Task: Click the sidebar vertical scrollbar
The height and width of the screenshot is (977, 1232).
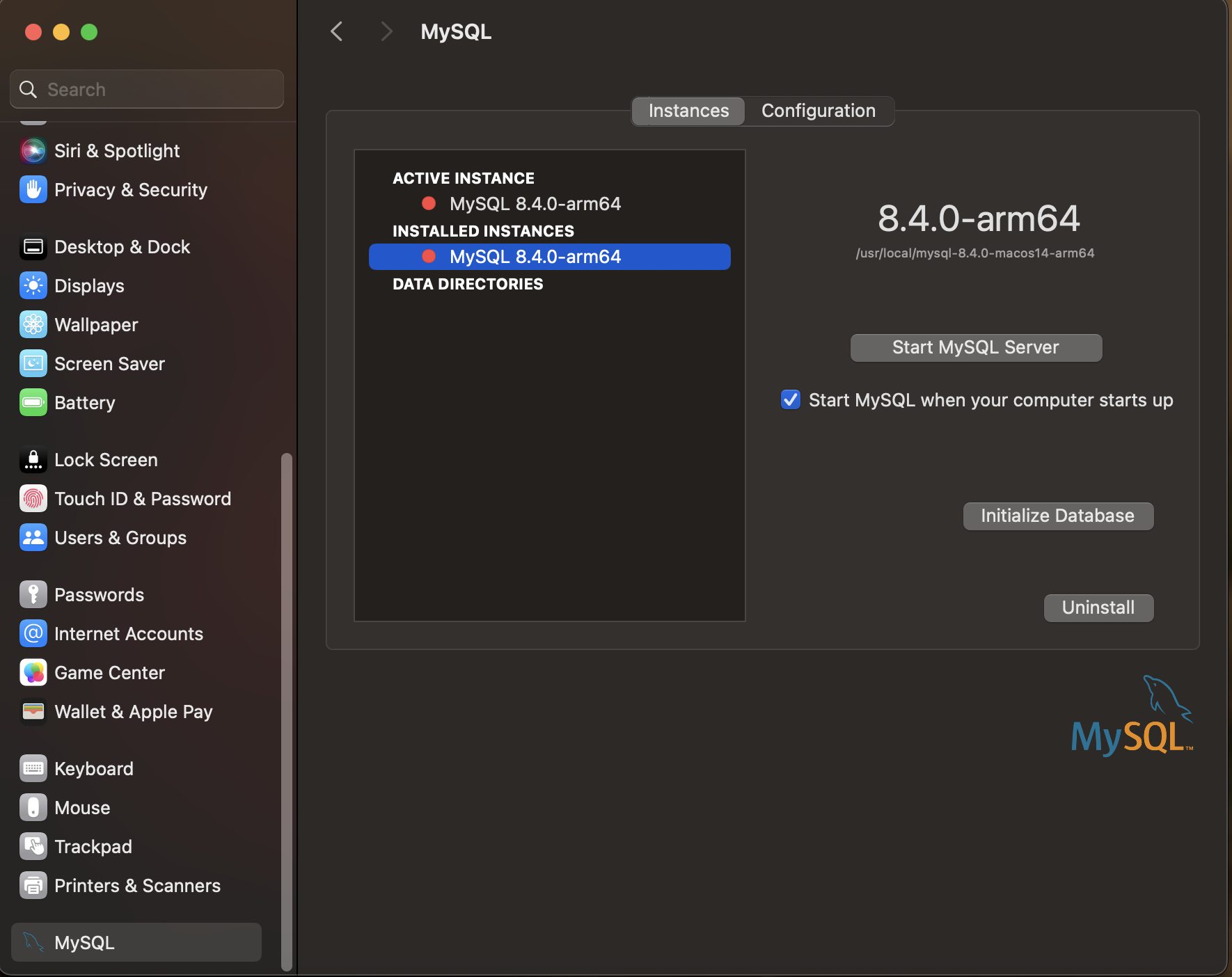Action: pyautogui.click(x=286, y=711)
